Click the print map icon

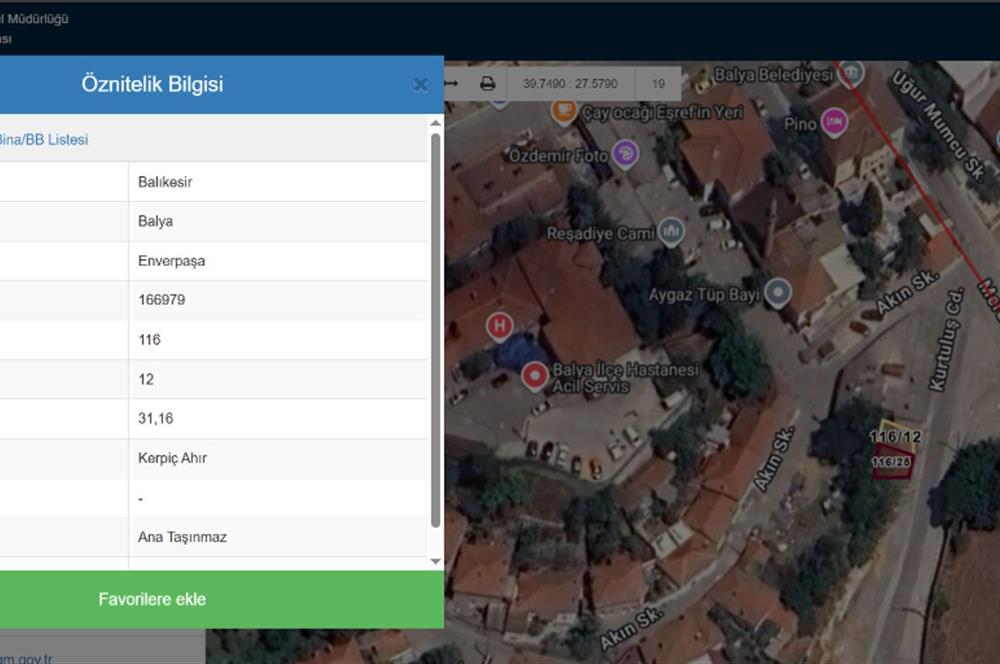point(487,84)
